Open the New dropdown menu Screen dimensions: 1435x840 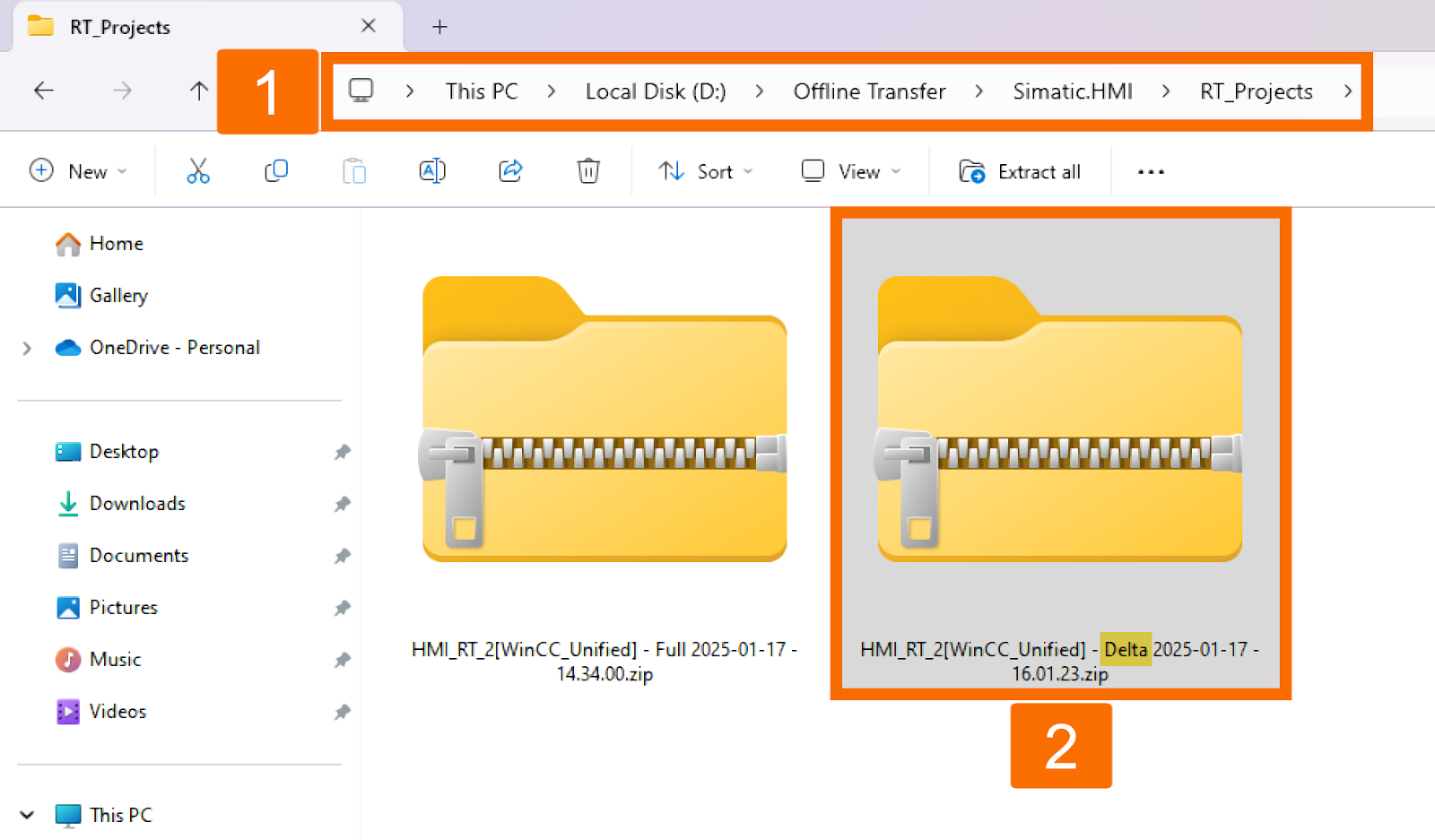coord(79,170)
